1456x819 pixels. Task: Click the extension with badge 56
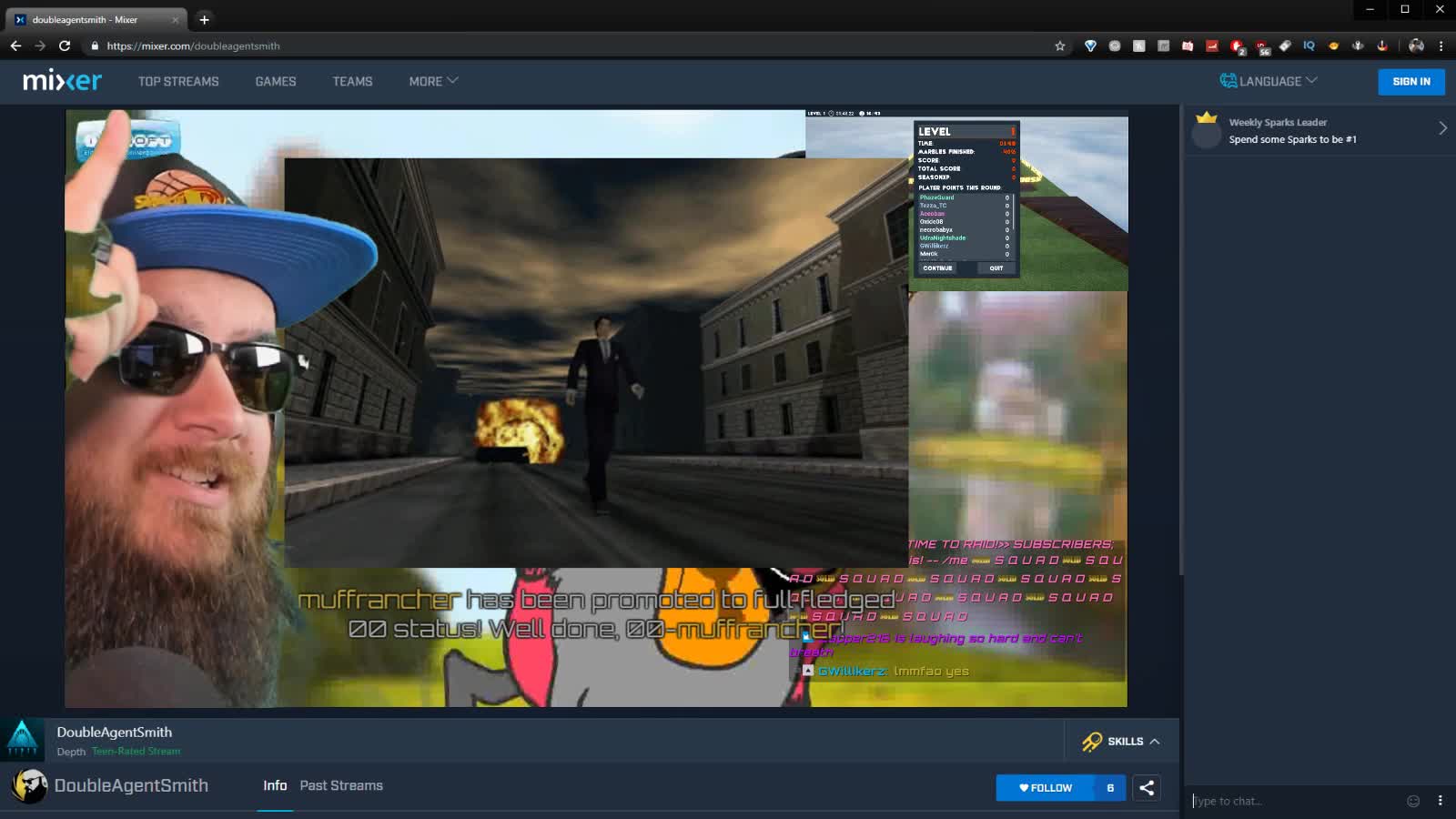tap(1261, 46)
